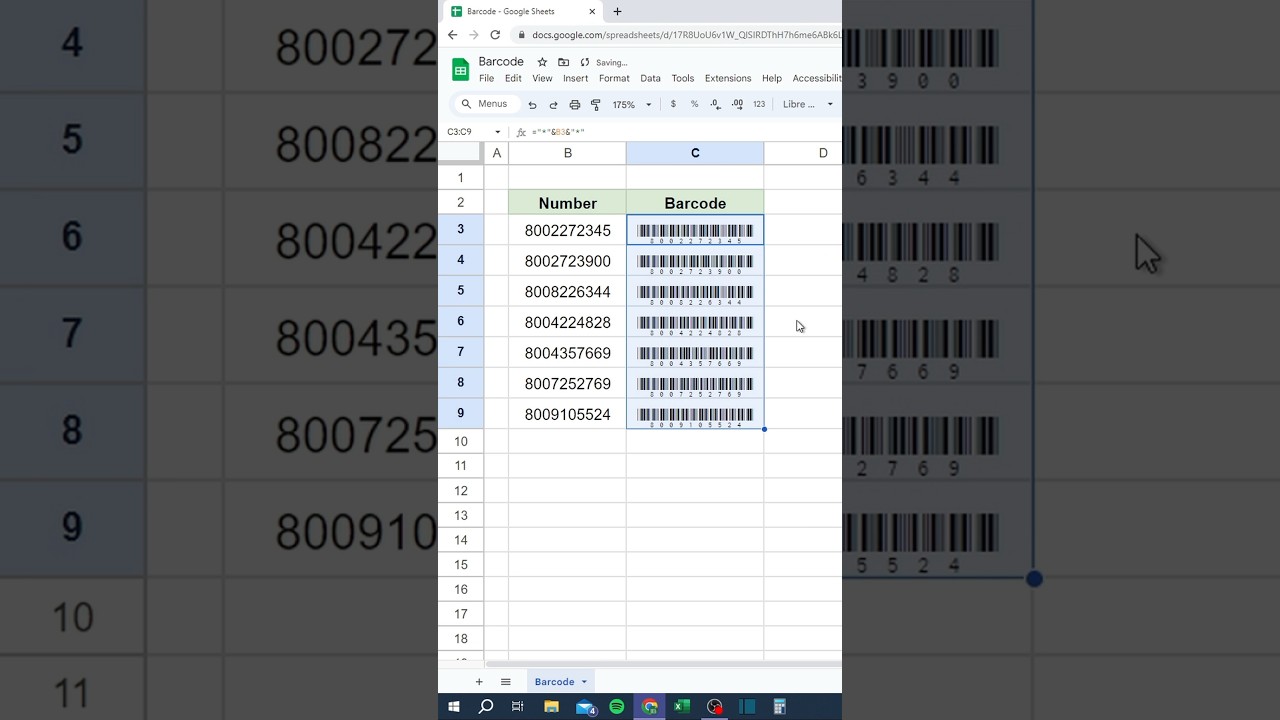
Task: Select row 10 header
Action: point(461,441)
